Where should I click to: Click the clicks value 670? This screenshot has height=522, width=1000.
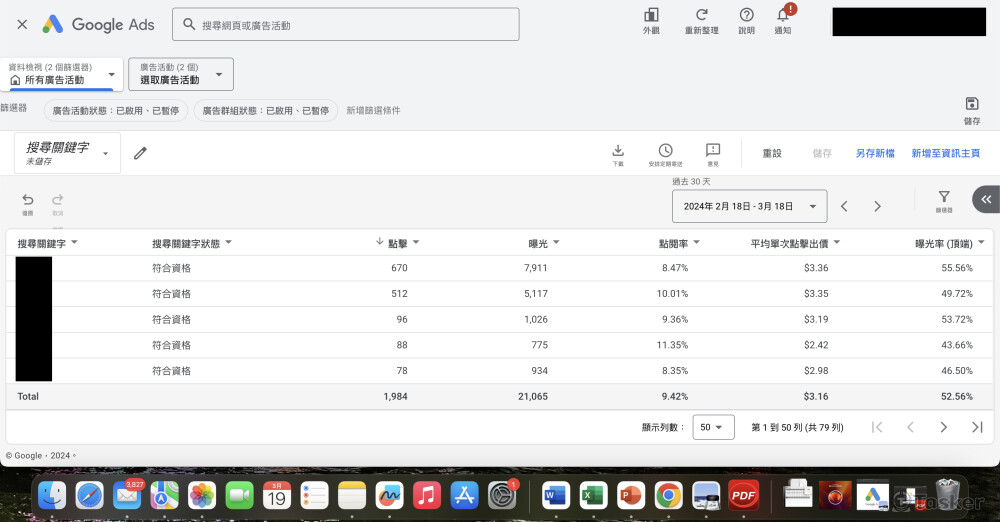399,268
